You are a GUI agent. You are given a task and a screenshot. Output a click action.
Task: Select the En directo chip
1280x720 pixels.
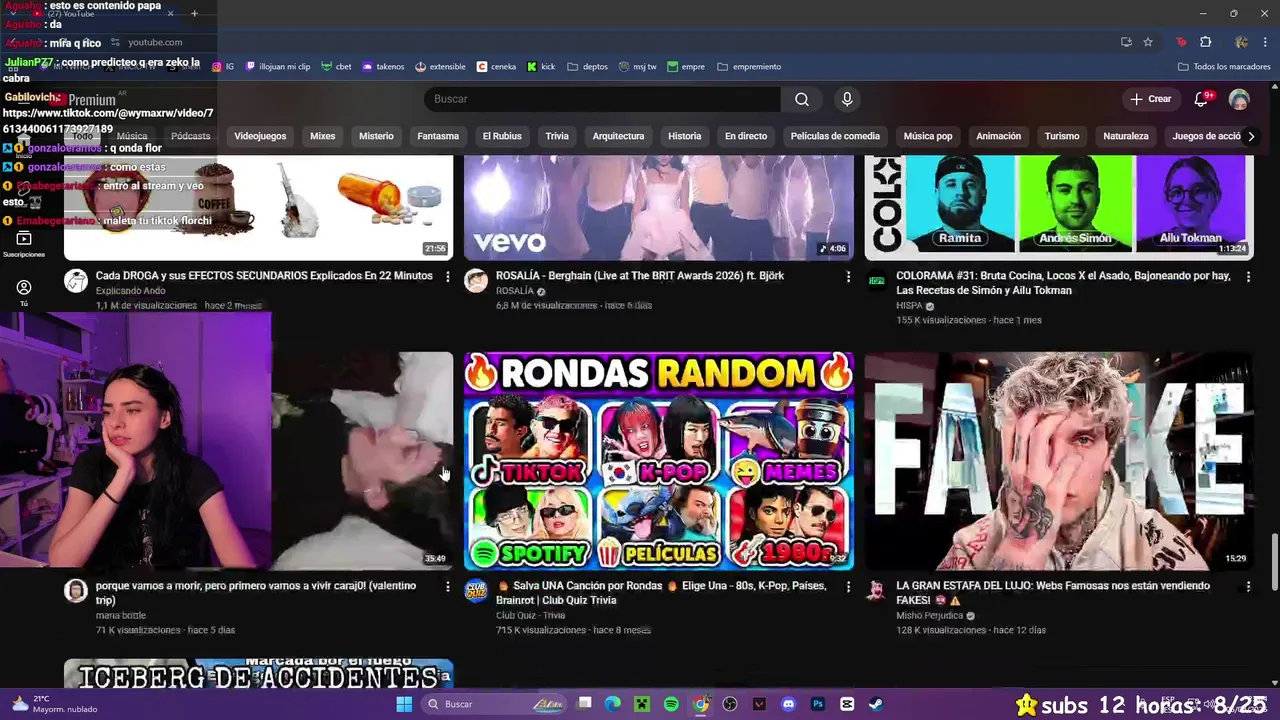pos(746,136)
